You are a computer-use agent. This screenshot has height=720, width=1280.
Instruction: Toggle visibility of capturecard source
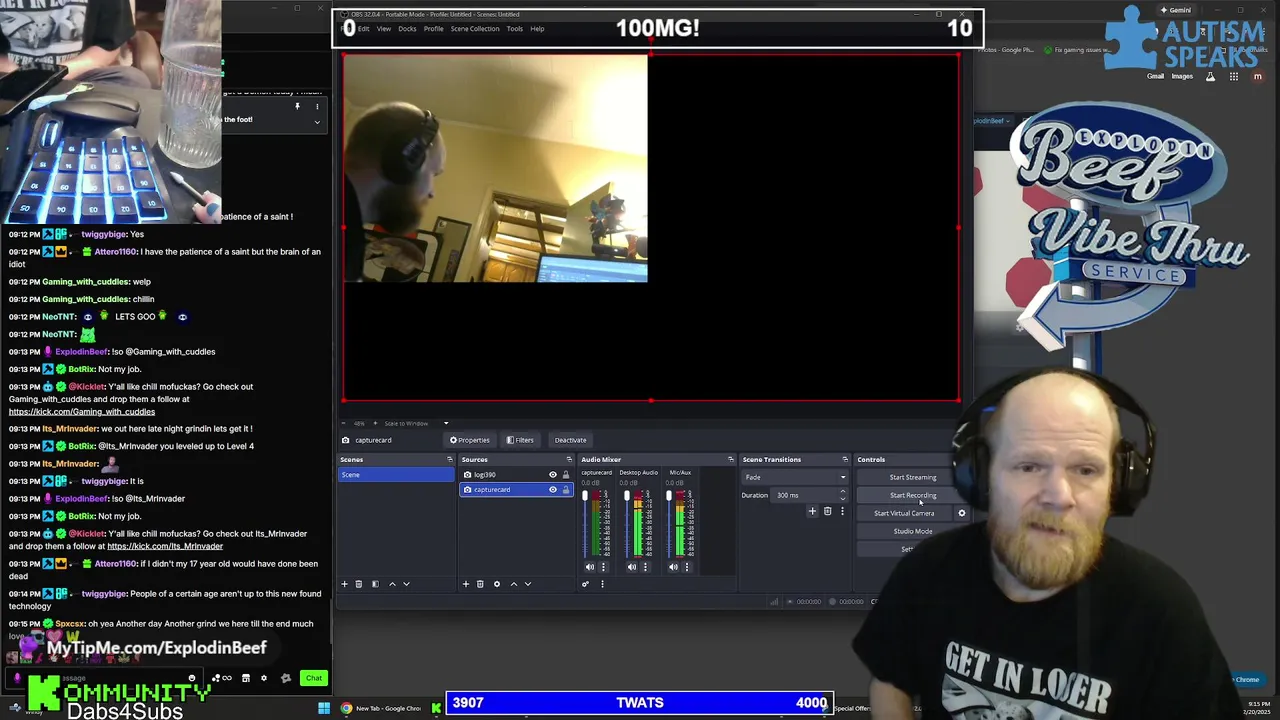tap(552, 490)
